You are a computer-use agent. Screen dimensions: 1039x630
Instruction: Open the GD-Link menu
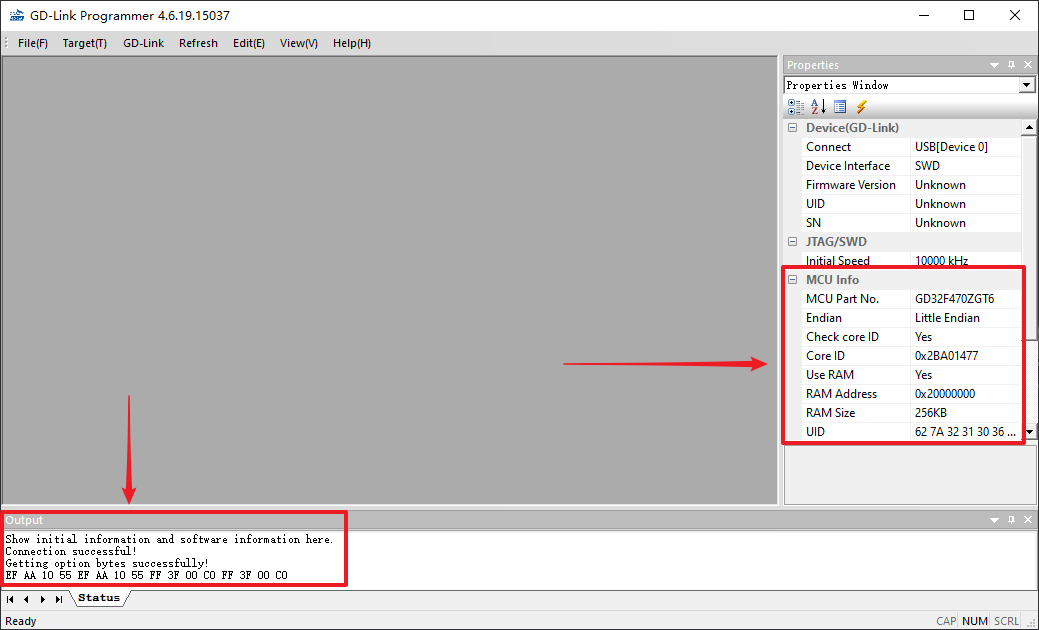pyautogui.click(x=143, y=43)
